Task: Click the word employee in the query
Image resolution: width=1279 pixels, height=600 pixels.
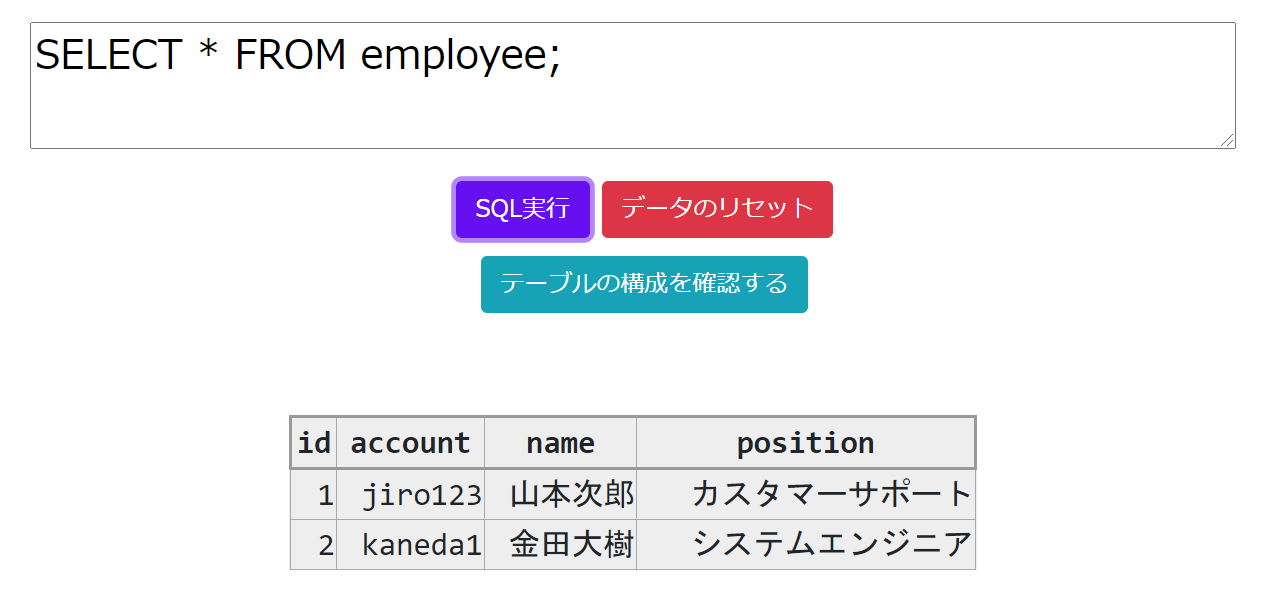Action: click(455, 56)
